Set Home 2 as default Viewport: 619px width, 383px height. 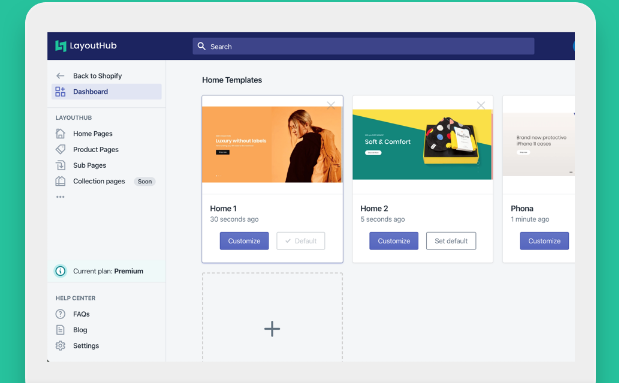[x=451, y=241]
